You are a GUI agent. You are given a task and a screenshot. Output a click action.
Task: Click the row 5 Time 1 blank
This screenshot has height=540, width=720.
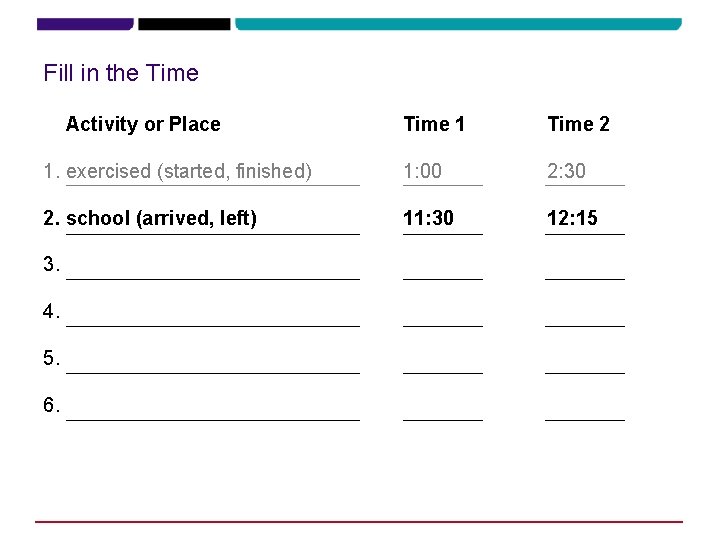pyautogui.click(x=443, y=365)
